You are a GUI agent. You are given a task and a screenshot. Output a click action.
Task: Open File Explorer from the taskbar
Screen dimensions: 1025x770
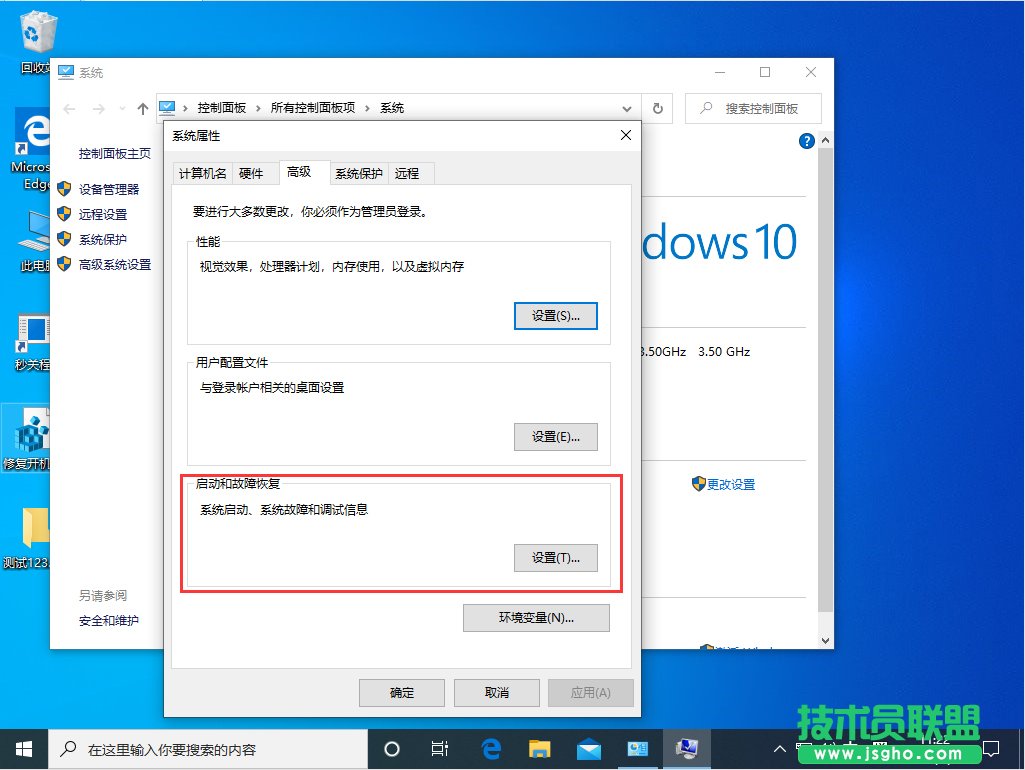pos(540,748)
